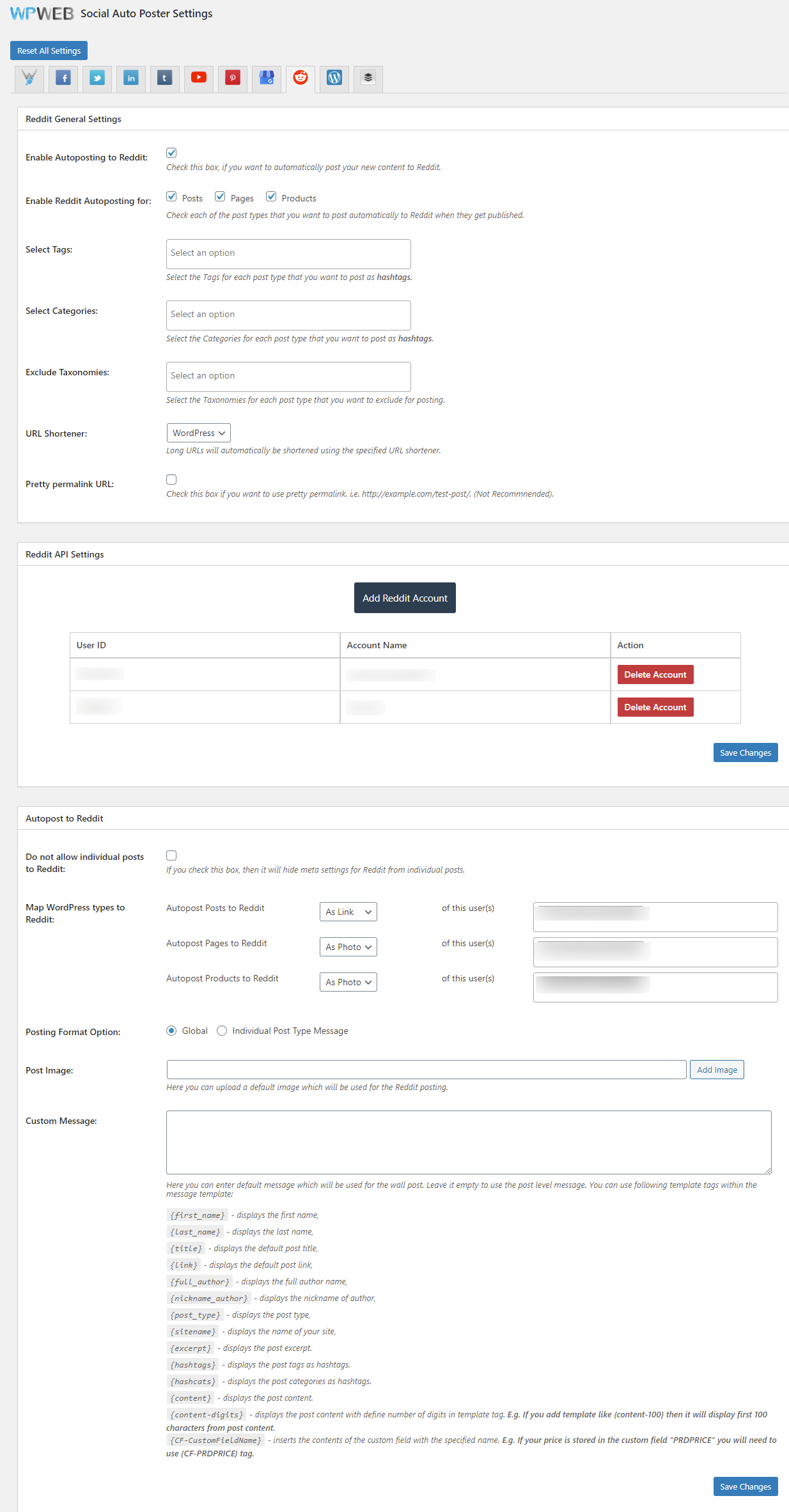The height and width of the screenshot is (1512, 789).
Task: Open the Tumblr settings tab
Action: [x=165, y=78]
